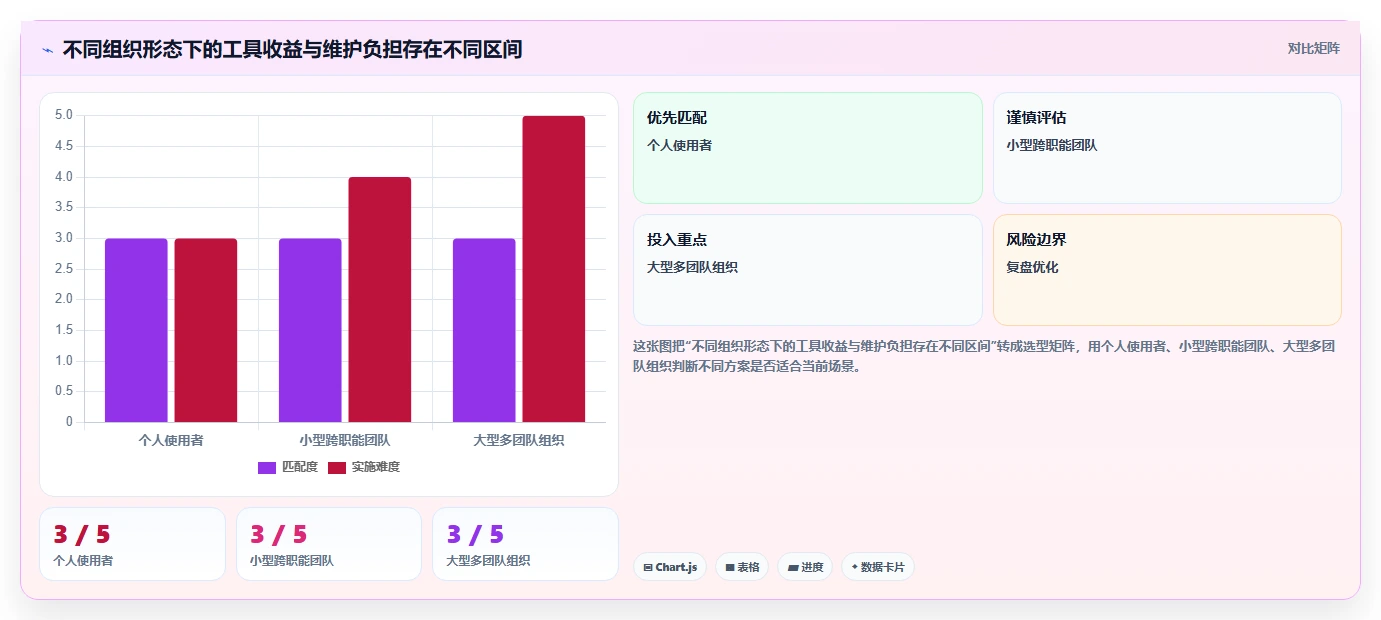Select the purple 匹配度 bar for 小型跨职能团队
Image resolution: width=1381 pixels, height=620 pixels.
[310, 330]
